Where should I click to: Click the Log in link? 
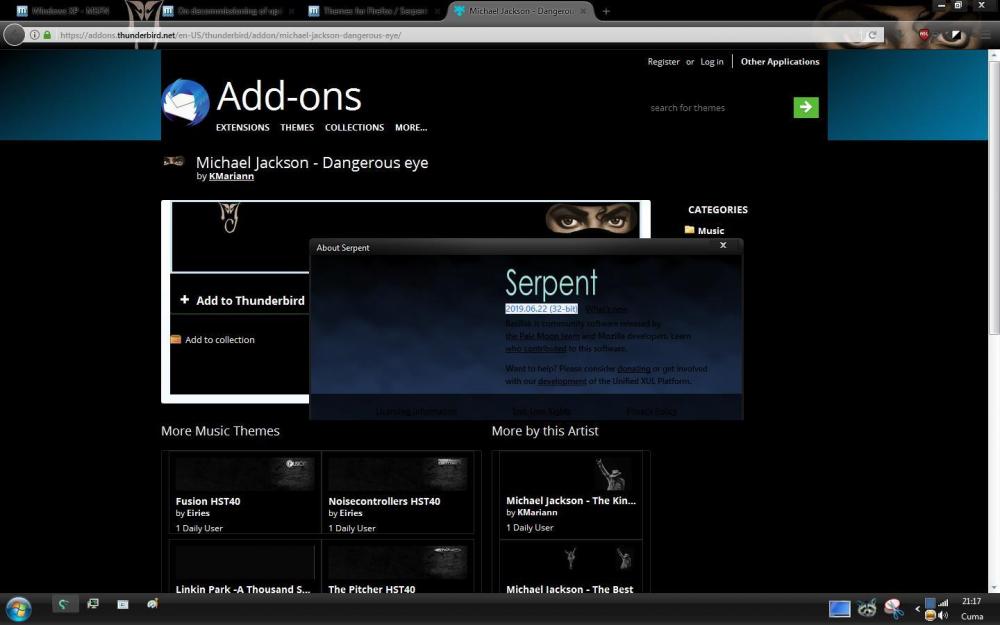pyautogui.click(x=711, y=62)
